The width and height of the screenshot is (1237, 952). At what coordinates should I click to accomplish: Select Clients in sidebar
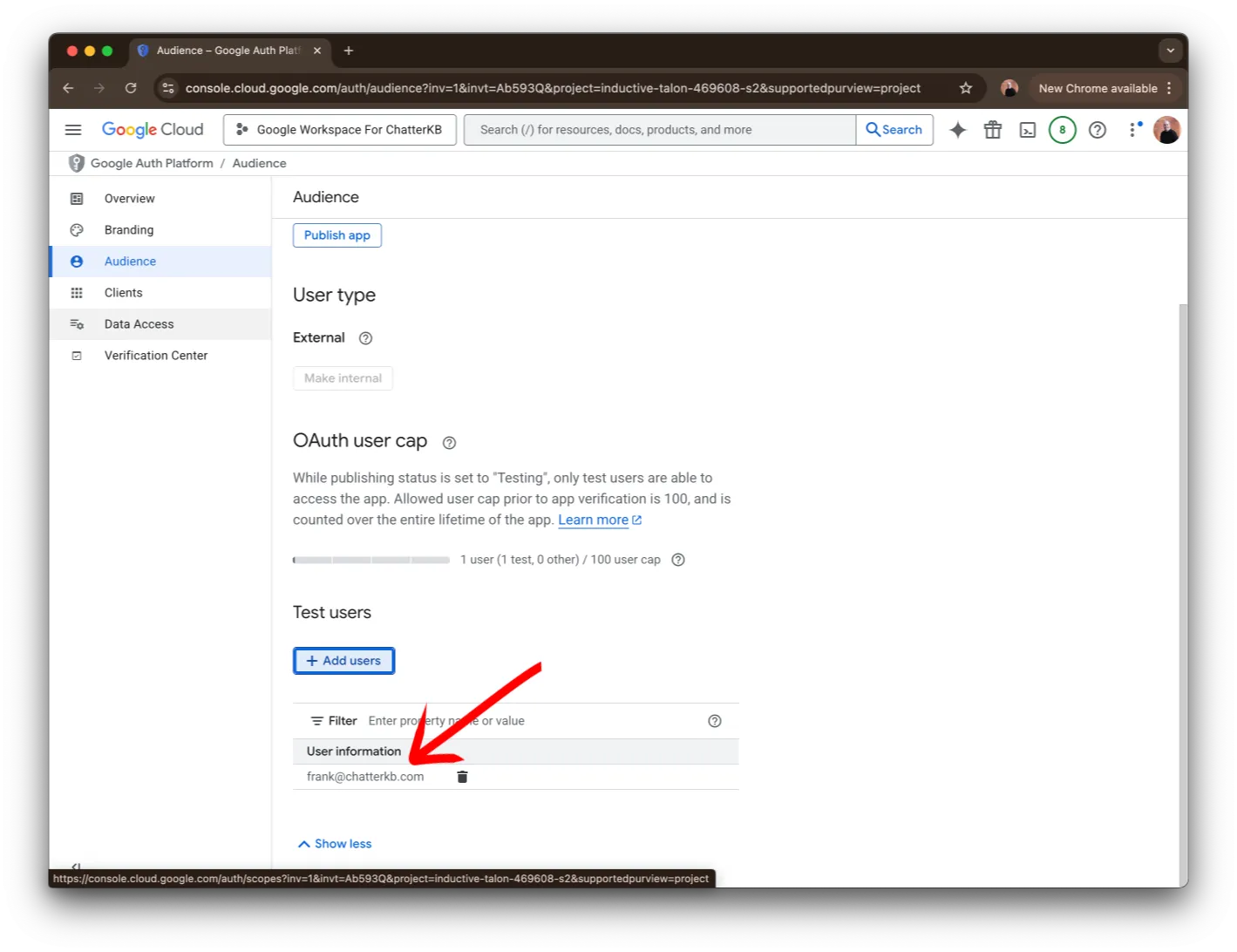[x=160, y=293]
